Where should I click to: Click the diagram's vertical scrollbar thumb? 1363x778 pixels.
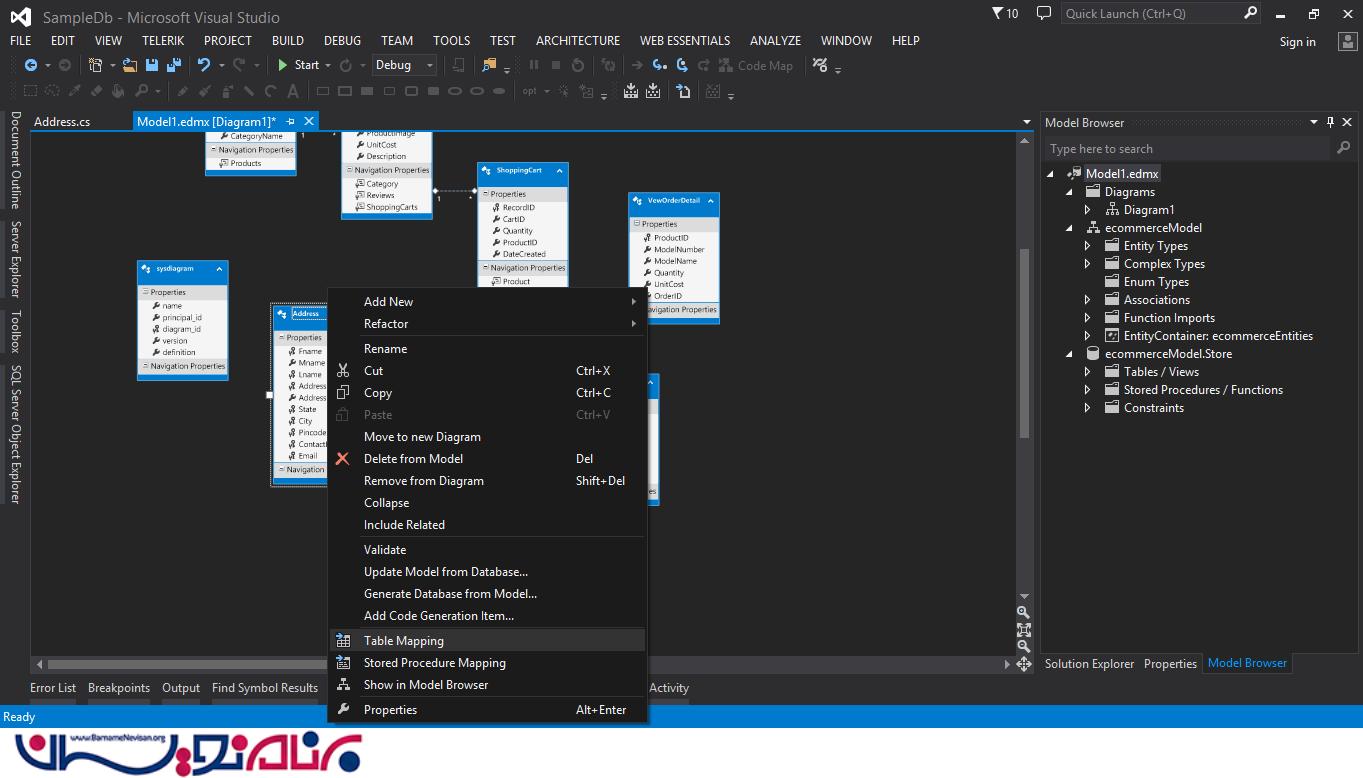tap(1023, 340)
